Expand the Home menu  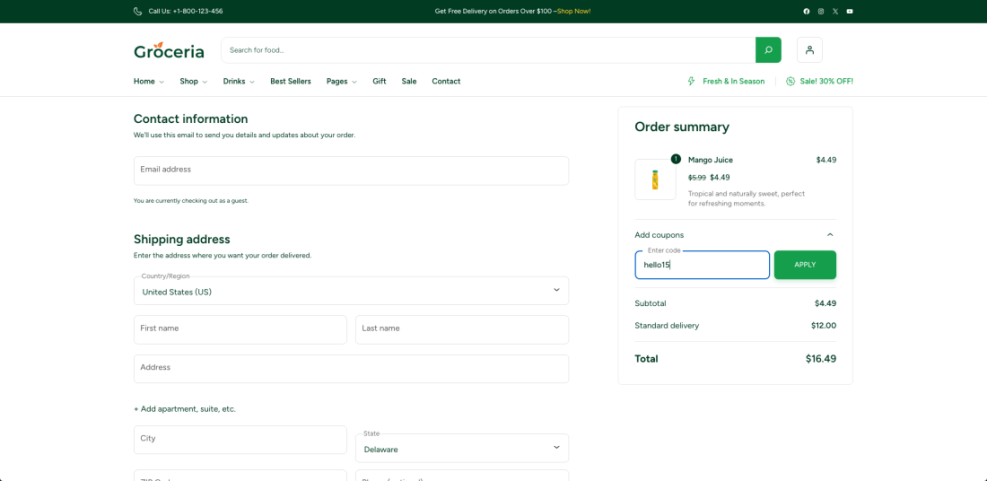point(149,81)
